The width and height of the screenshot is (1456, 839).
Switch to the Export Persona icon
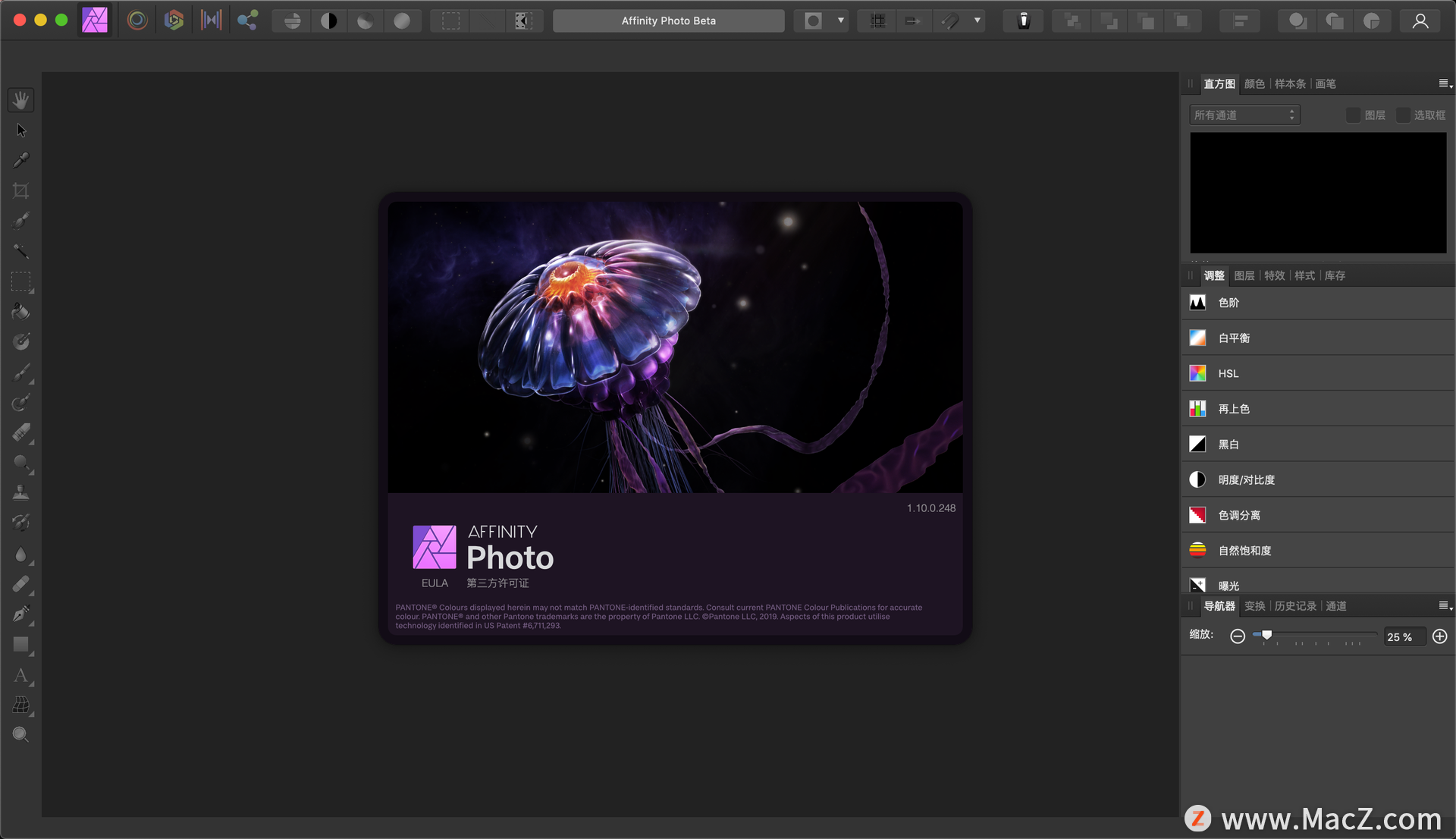tap(247, 20)
